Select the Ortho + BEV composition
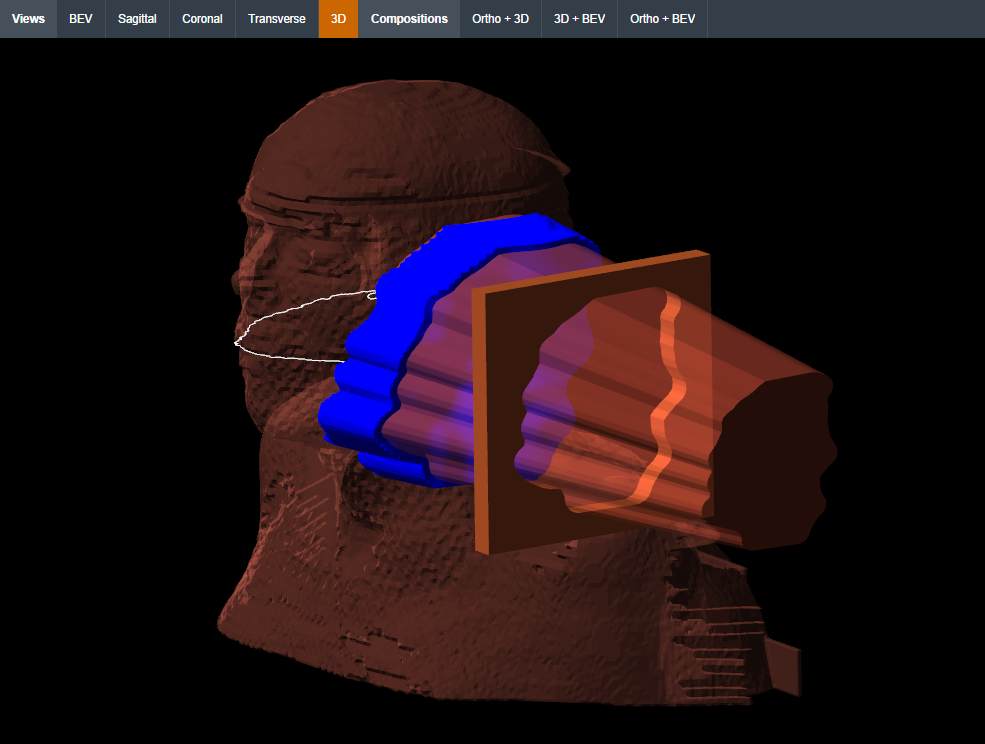 tap(662, 19)
